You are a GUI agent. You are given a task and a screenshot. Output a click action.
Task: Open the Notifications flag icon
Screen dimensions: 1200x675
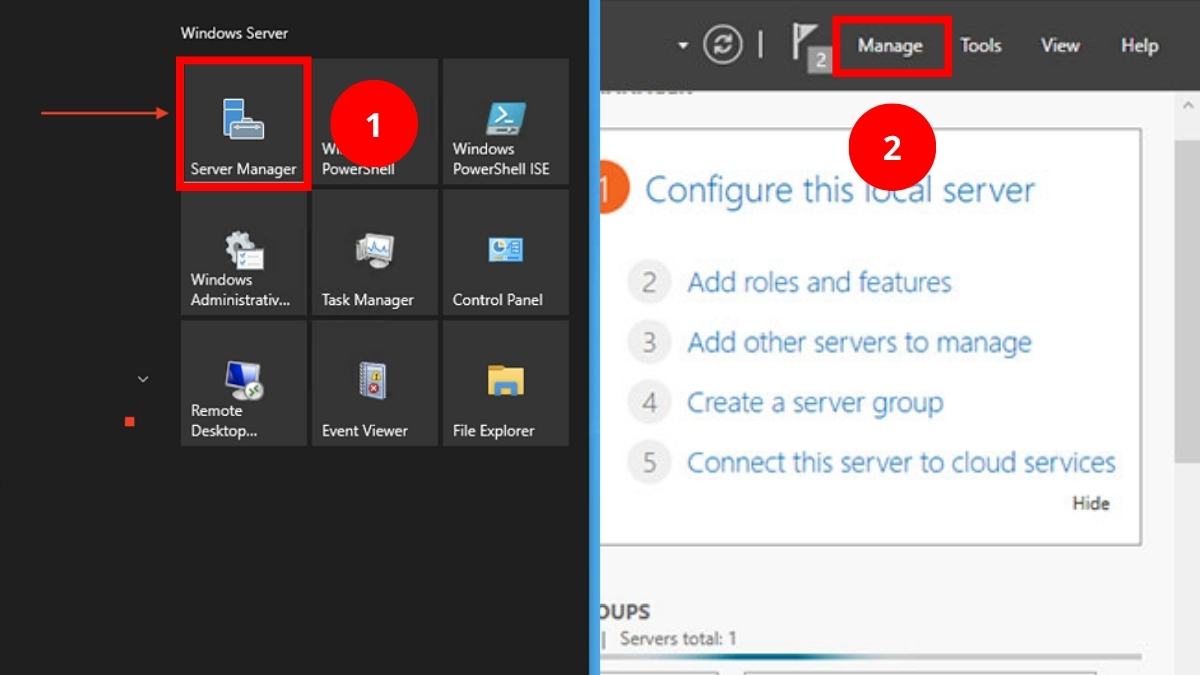point(811,46)
